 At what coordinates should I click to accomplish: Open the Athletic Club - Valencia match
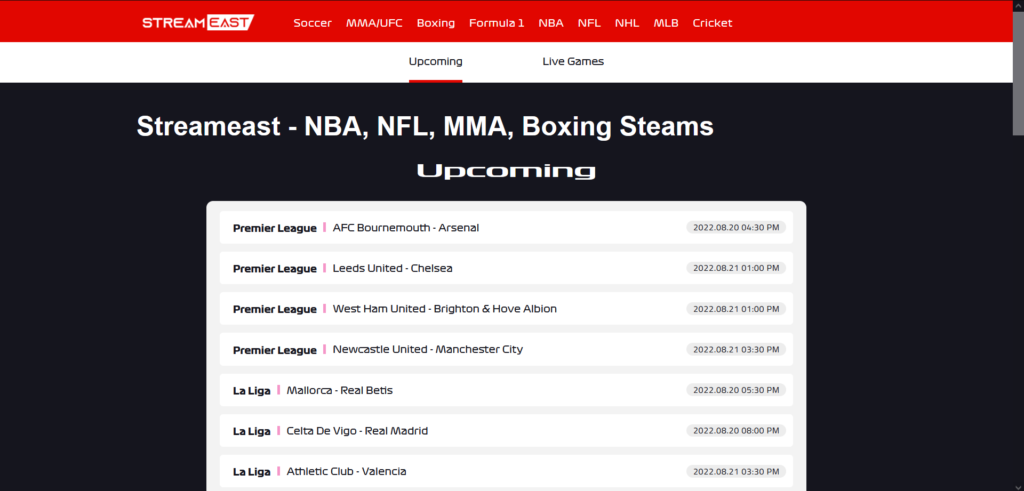pyautogui.click(x=346, y=471)
